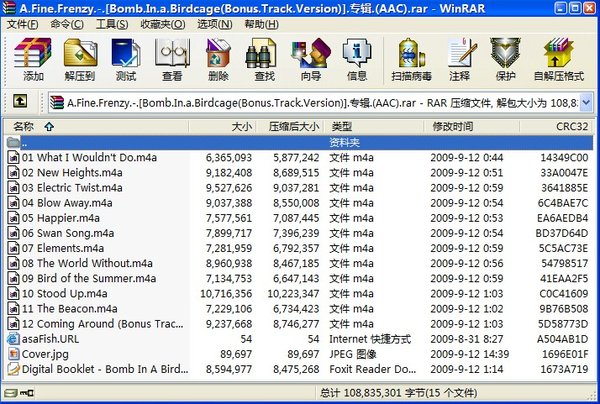Click the archive path address field

(x=314, y=103)
